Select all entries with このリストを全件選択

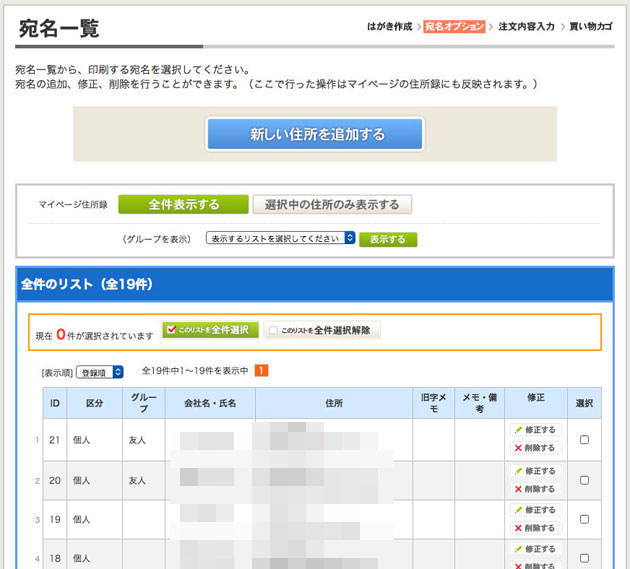[x=211, y=330]
